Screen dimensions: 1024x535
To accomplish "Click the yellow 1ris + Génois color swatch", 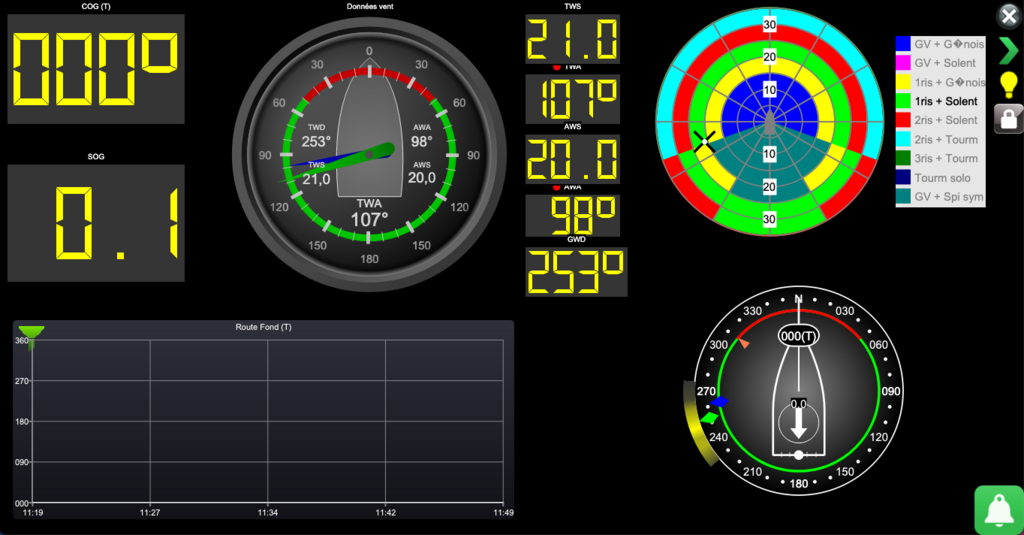I will click(903, 82).
